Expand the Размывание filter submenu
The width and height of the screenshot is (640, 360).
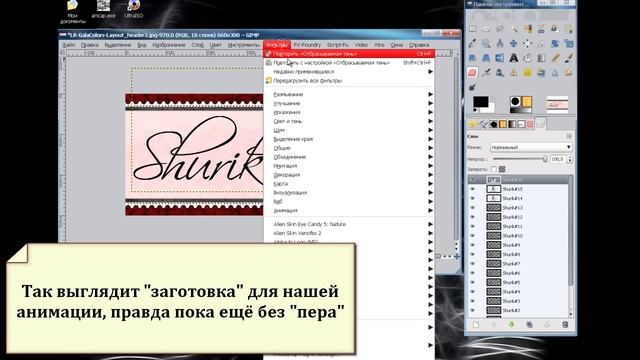tap(349, 95)
